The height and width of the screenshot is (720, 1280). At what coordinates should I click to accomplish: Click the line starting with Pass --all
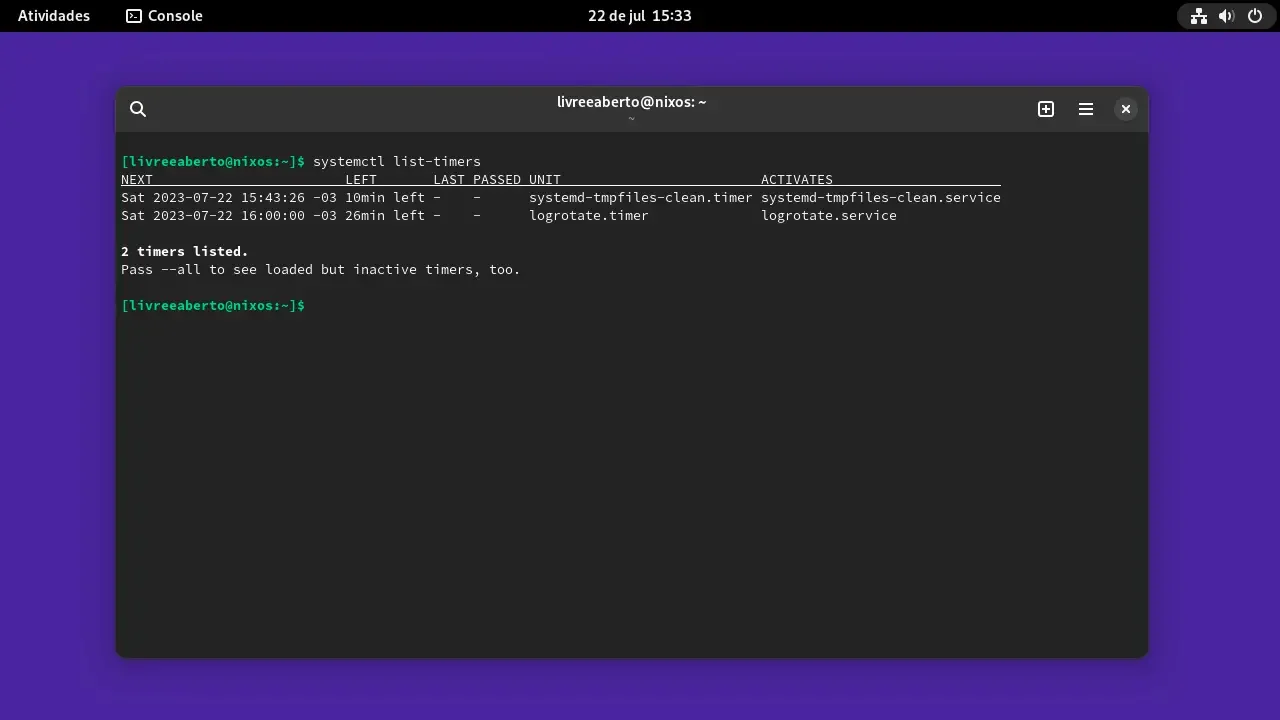(x=321, y=270)
